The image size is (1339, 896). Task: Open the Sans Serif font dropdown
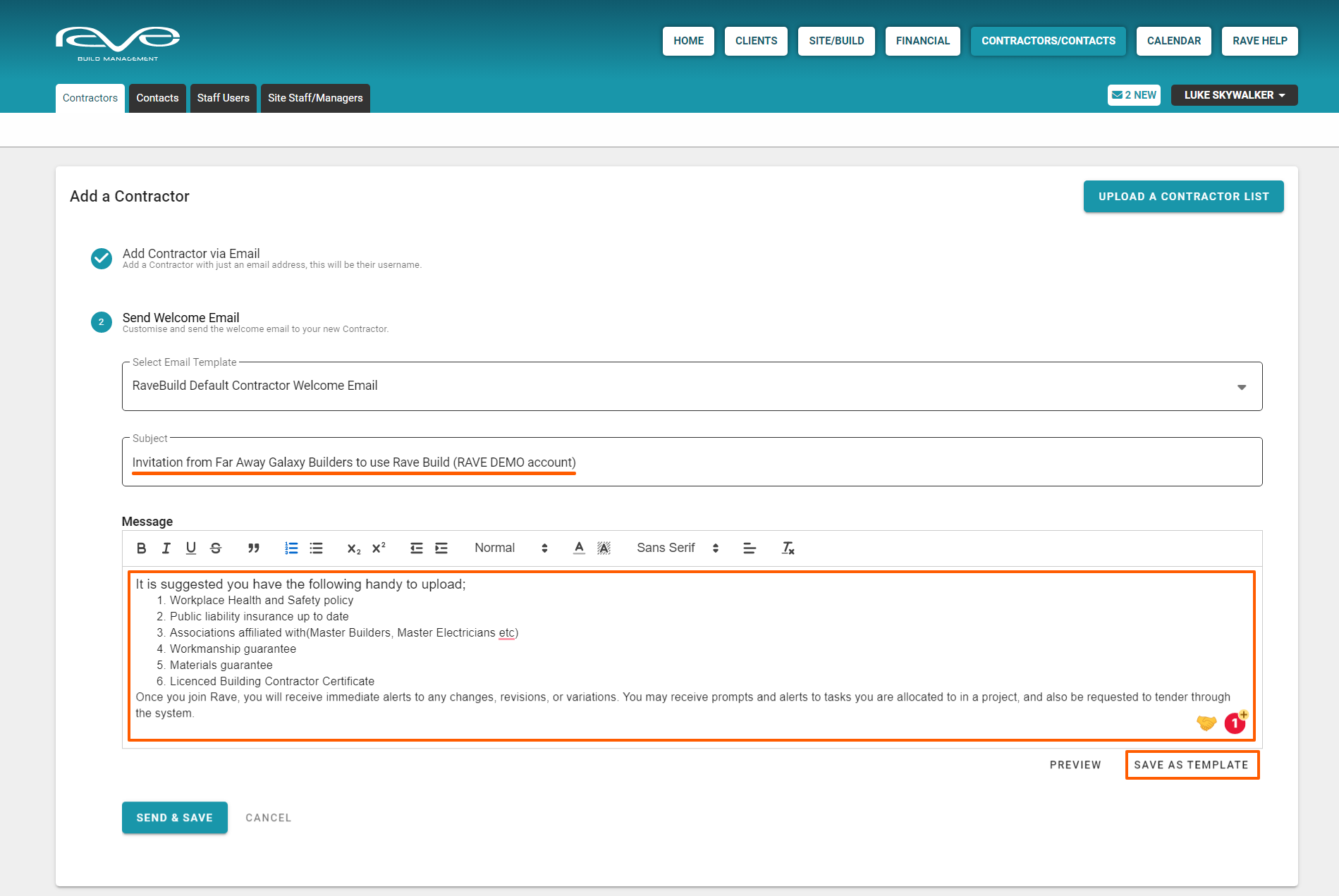pyautogui.click(x=678, y=548)
